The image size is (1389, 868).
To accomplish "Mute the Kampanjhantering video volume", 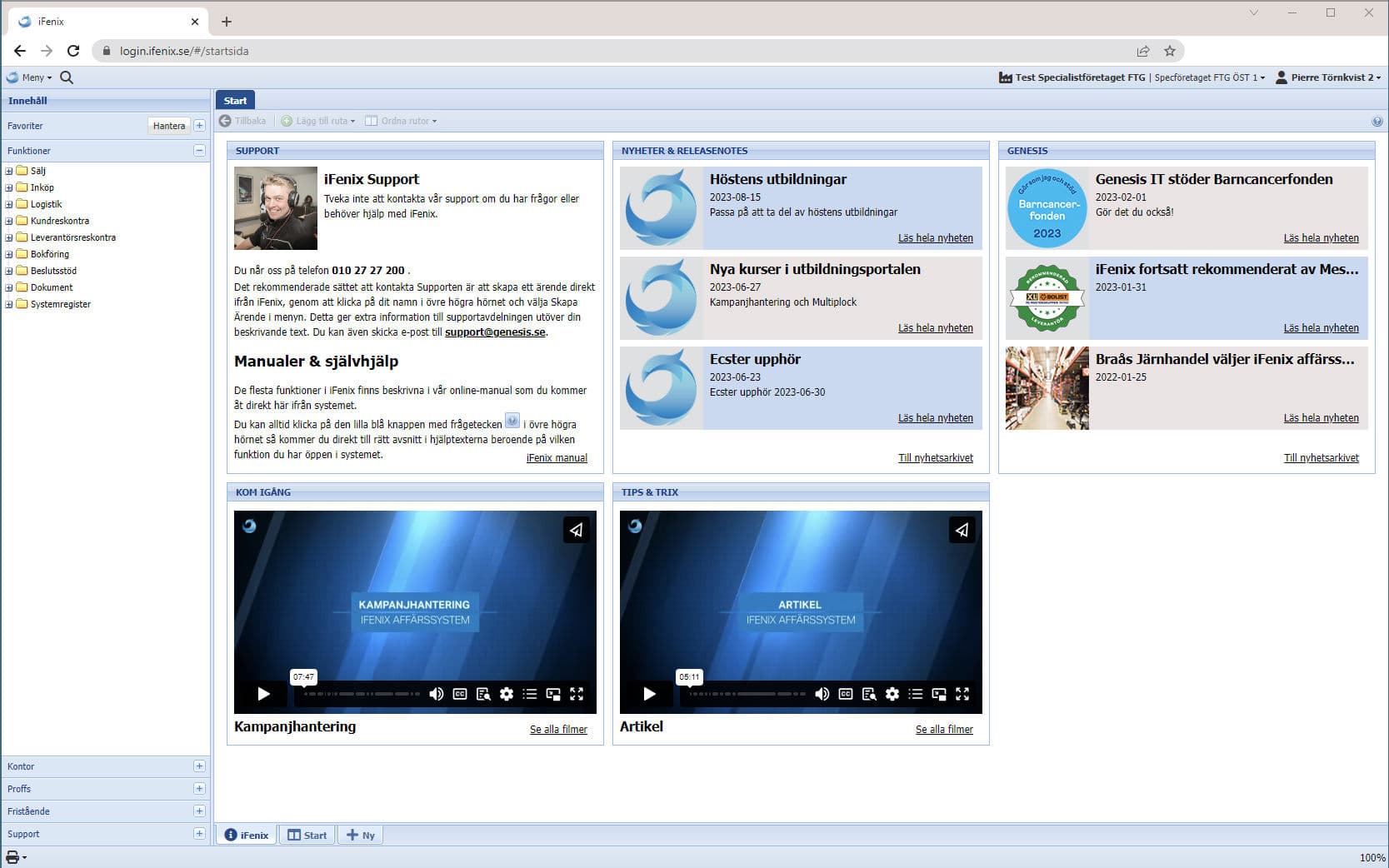I will [x=436, y=694].
